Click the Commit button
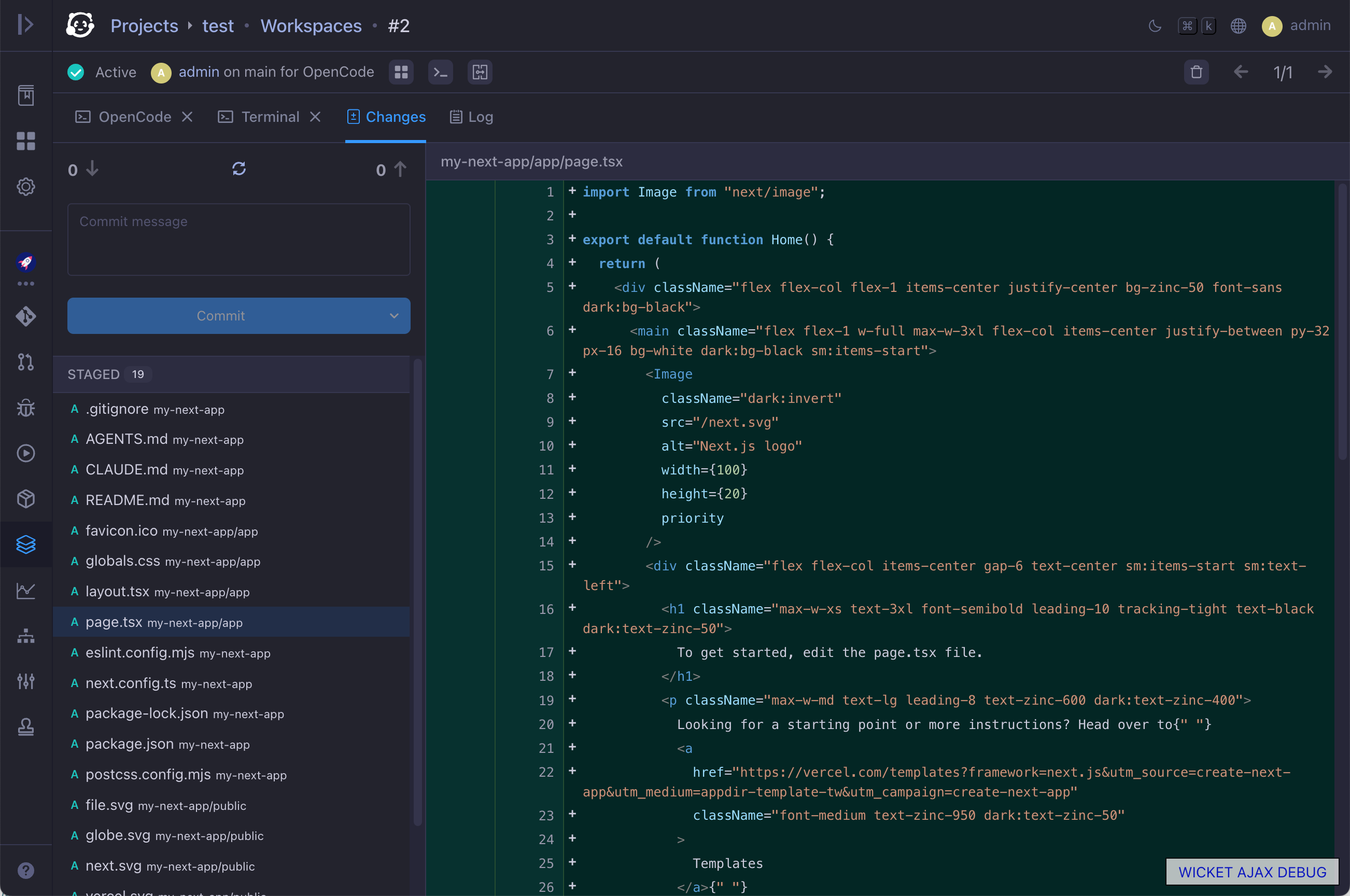This screenshot has height=896, width=1350. point(221,315)
